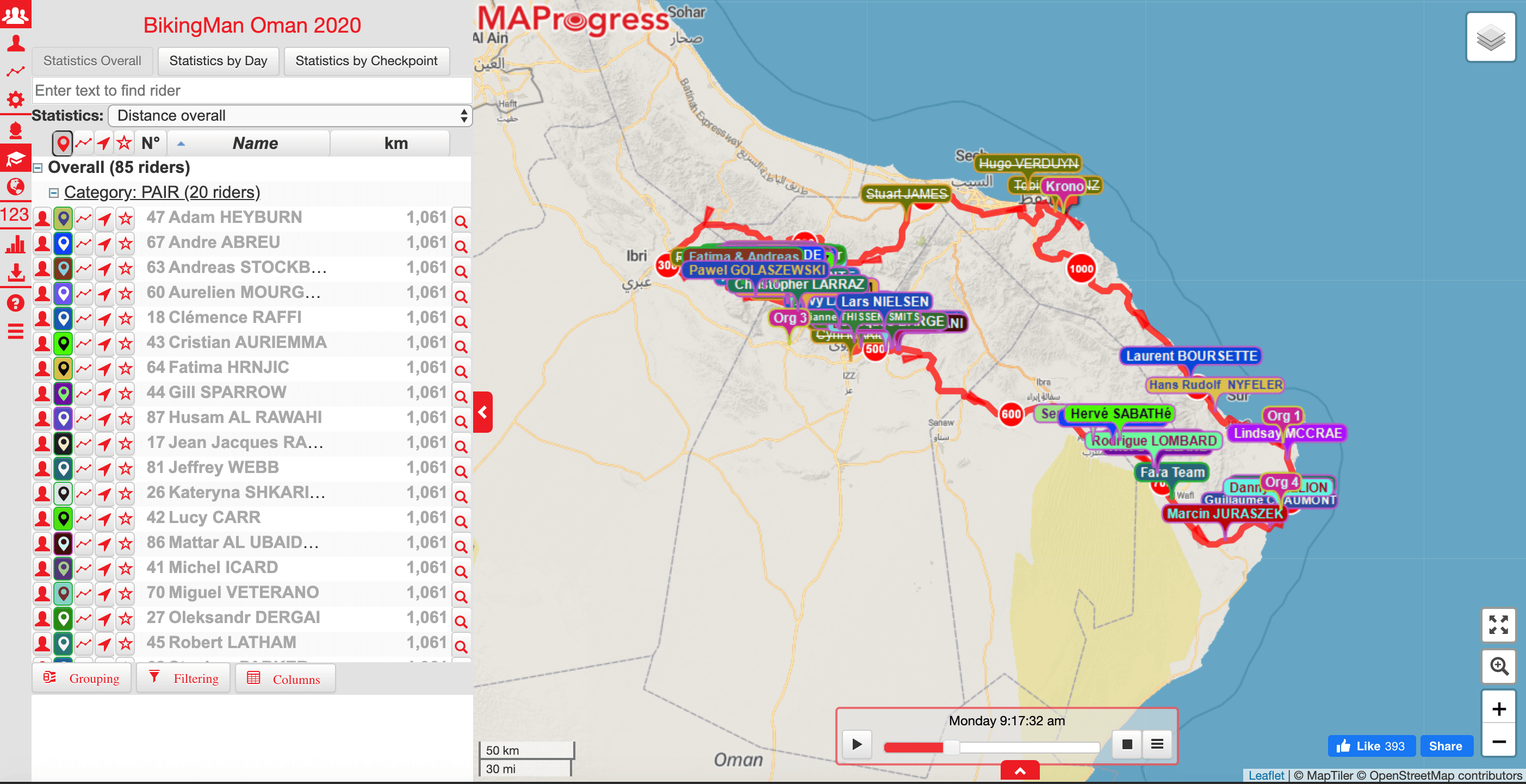This screenshot has width=1526, height=784.
Task: Click settings gear icon in sidebar
Action: pyautogui.click(x=15, y=99)
